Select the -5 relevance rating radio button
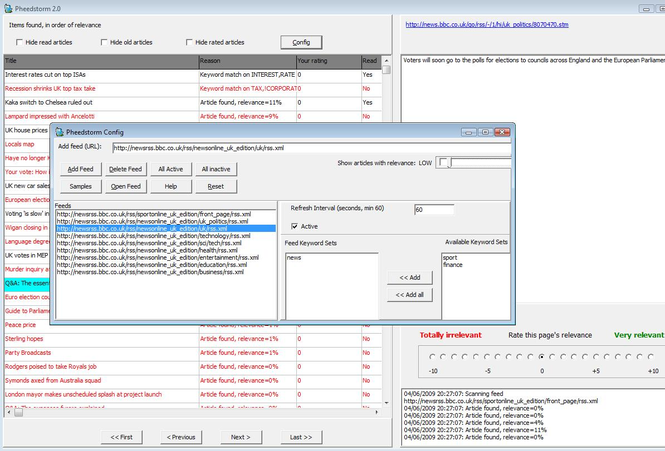Viewport: 665px width, 451px height. 487,357
